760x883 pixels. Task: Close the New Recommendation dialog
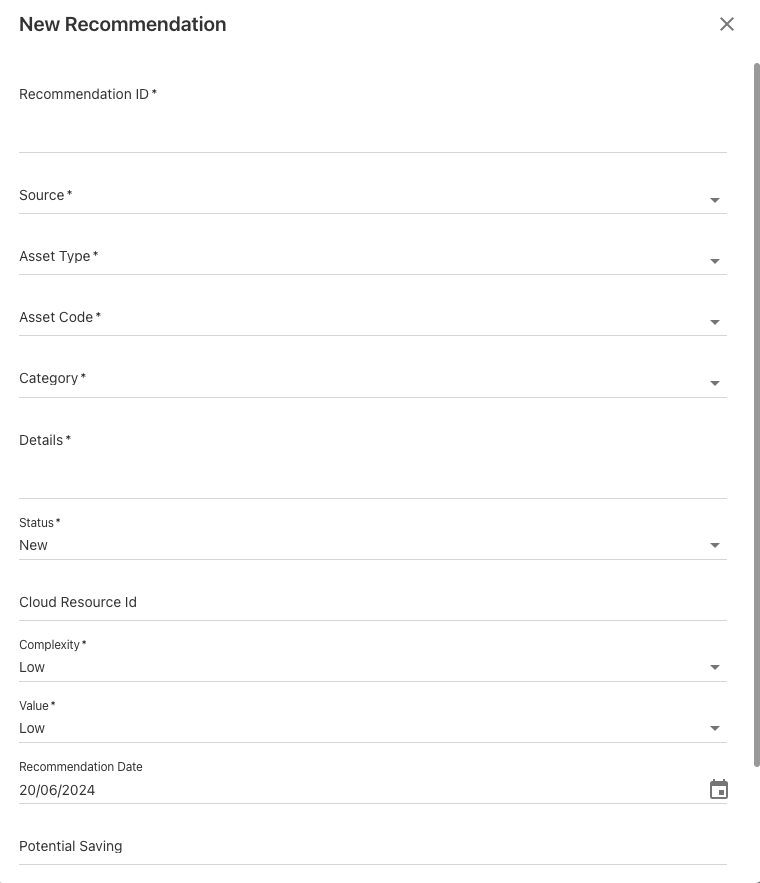727,24
